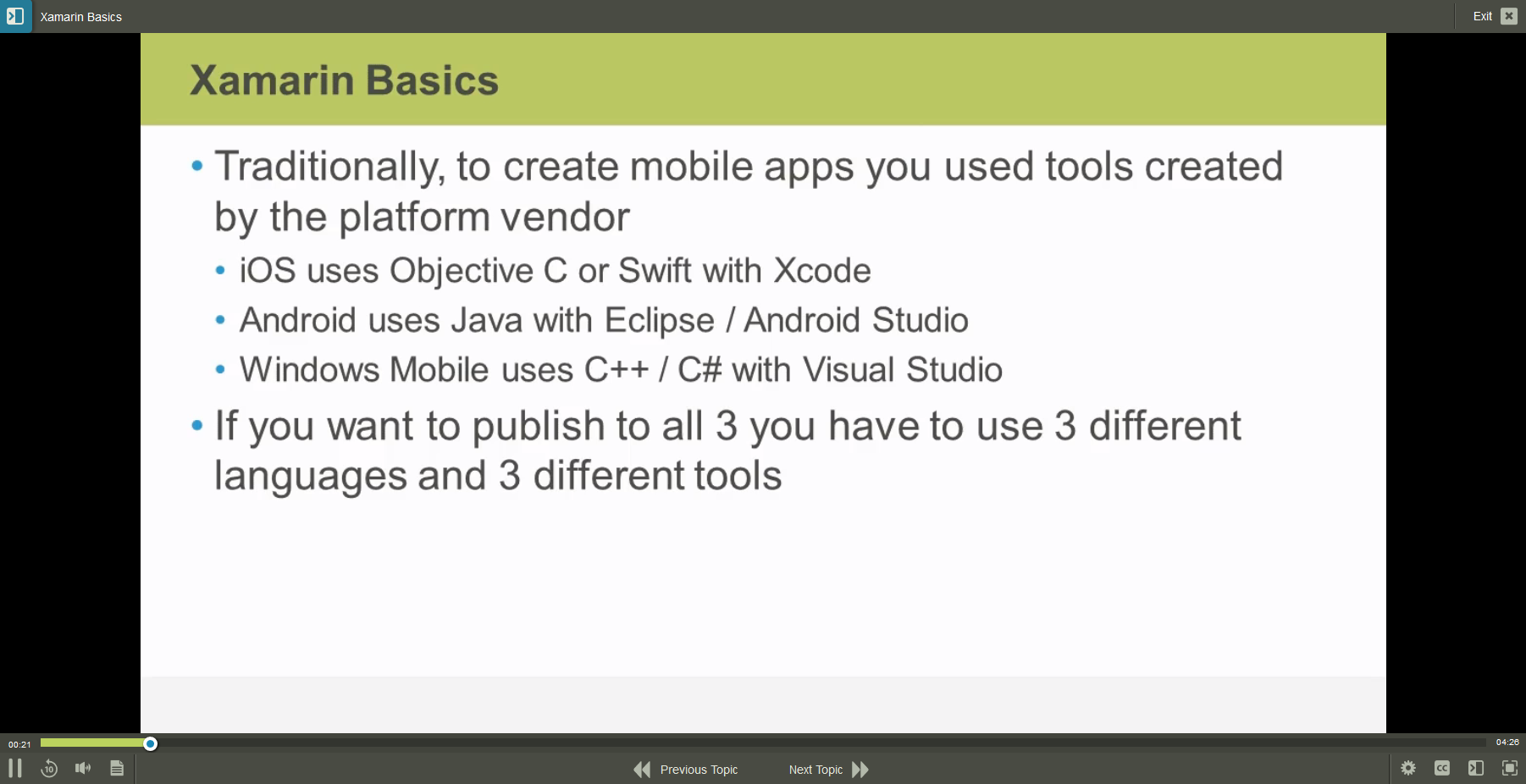Enable closed captions with the CC button
The width and height of the screenshot is (1526, 784).
[x=1441, y=768]
